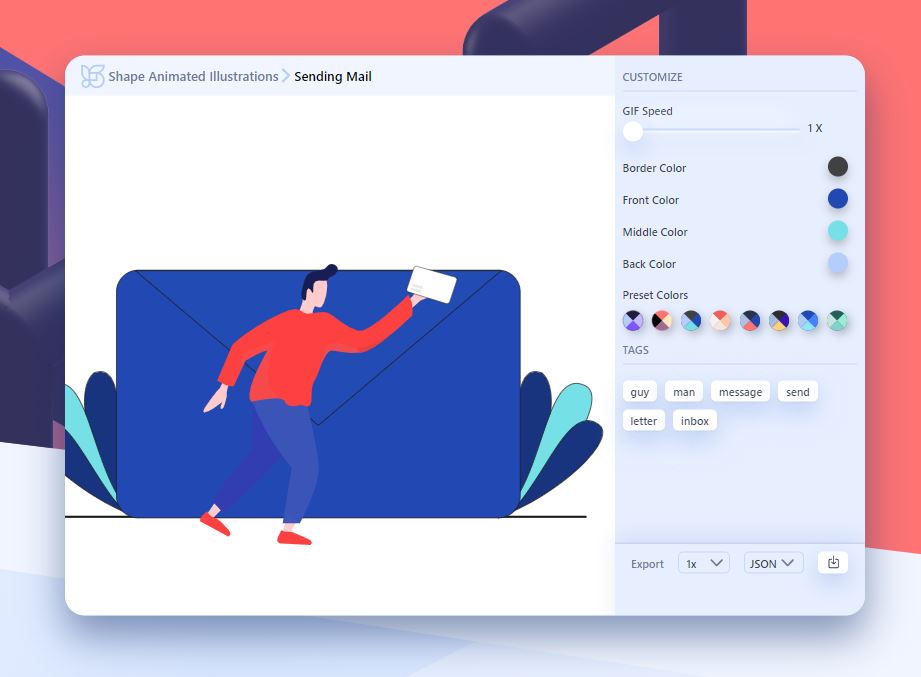This screenshot has width=921, height=677.
Task: Select the 'send' tag
Action: [x=798, y=392]
